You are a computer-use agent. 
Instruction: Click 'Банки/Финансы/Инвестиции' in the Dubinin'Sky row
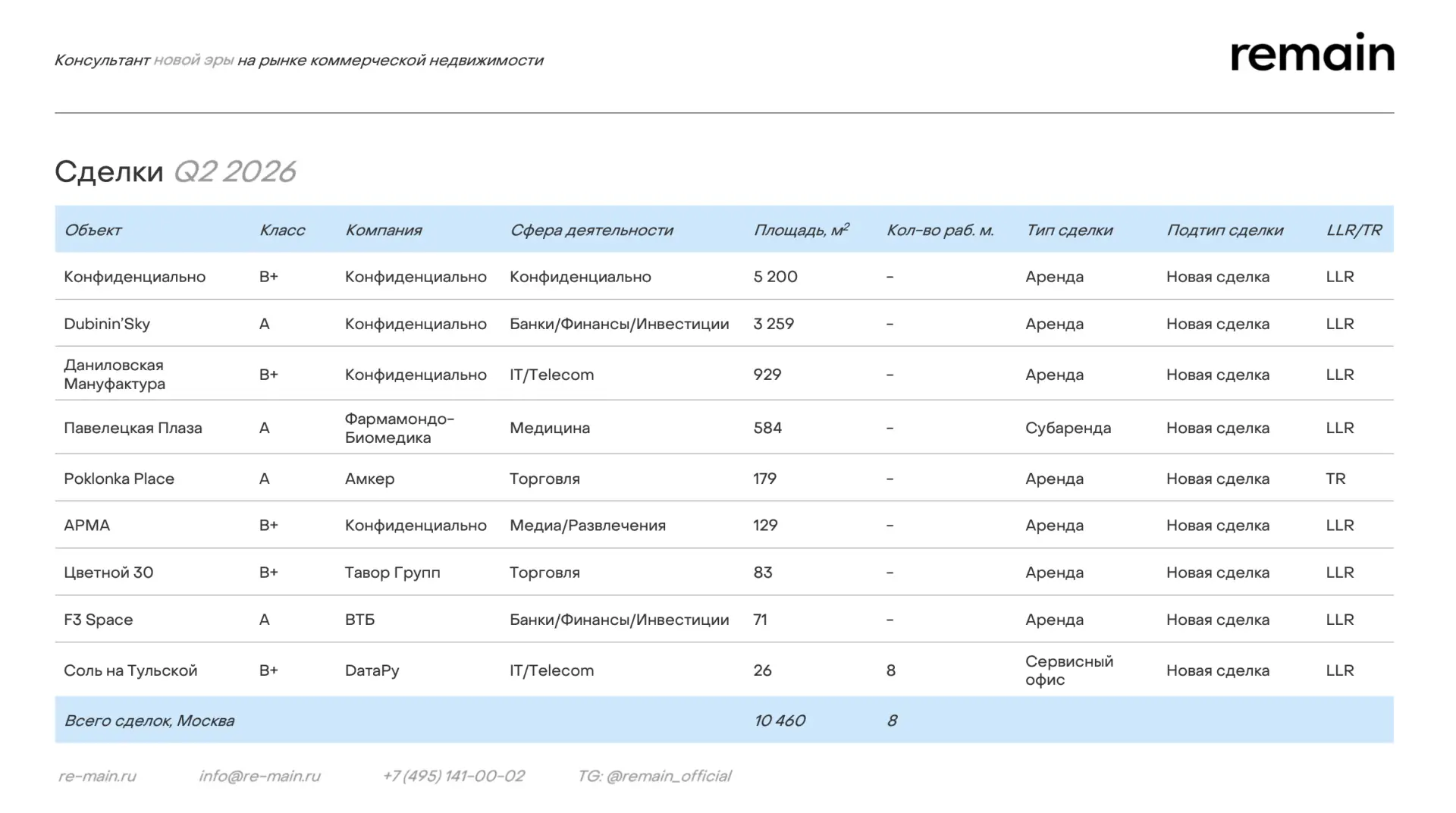(620, 324)
